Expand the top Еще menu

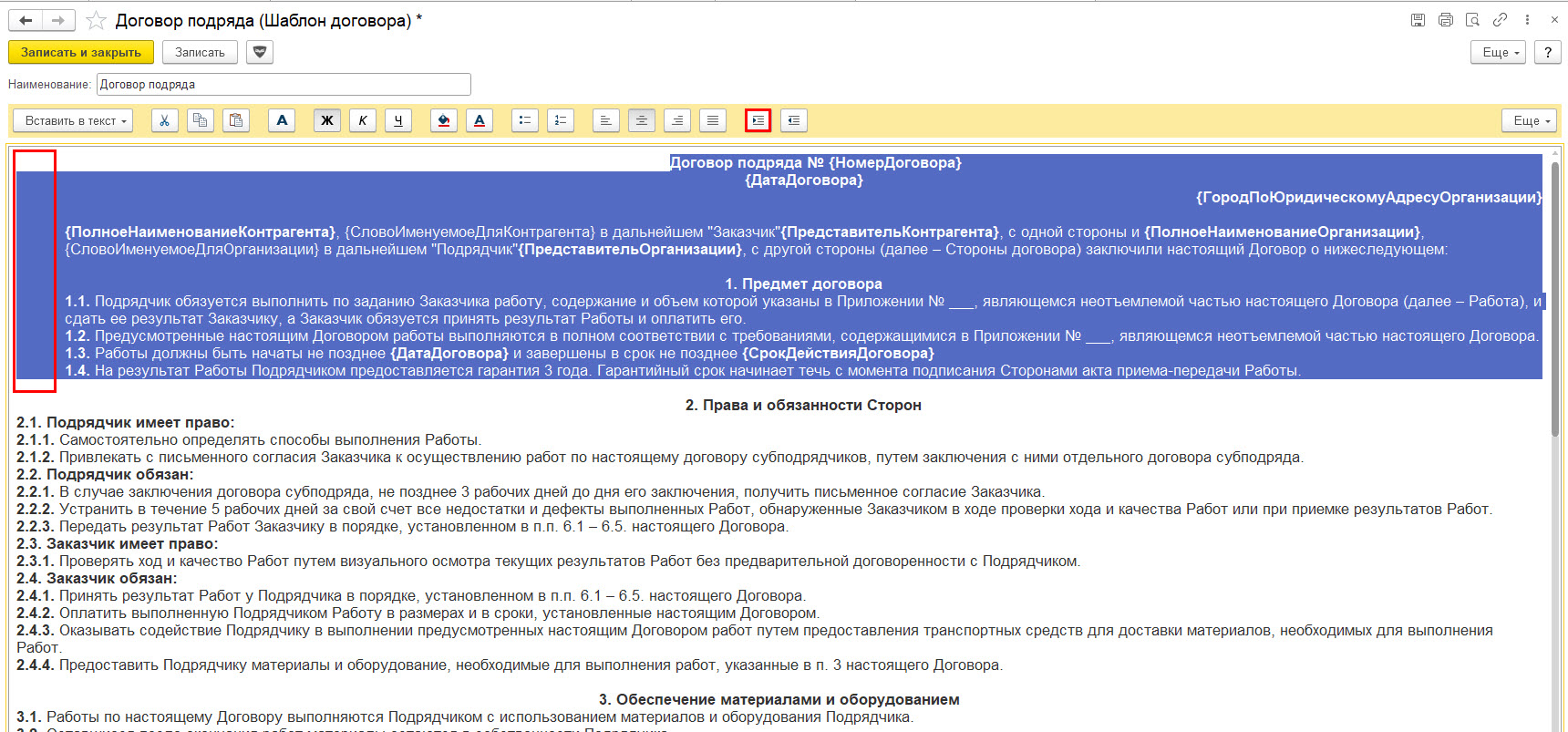tap(1500, 52)
